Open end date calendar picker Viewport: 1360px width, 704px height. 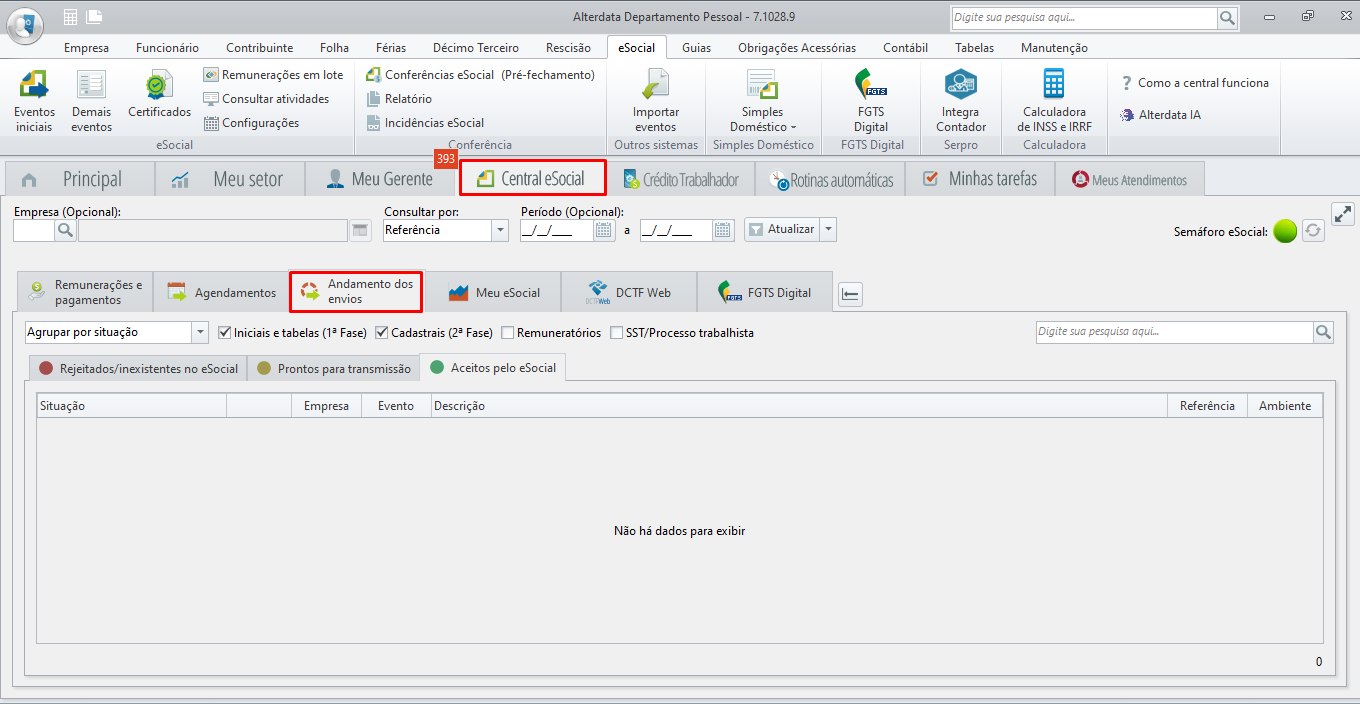[x=724, y=230]
